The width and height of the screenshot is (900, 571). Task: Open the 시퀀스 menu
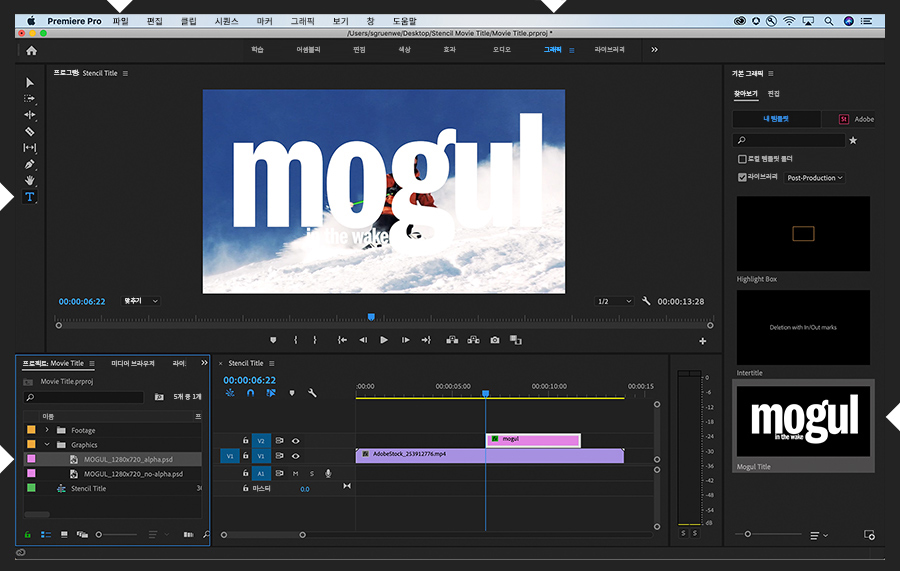point(227,20)
